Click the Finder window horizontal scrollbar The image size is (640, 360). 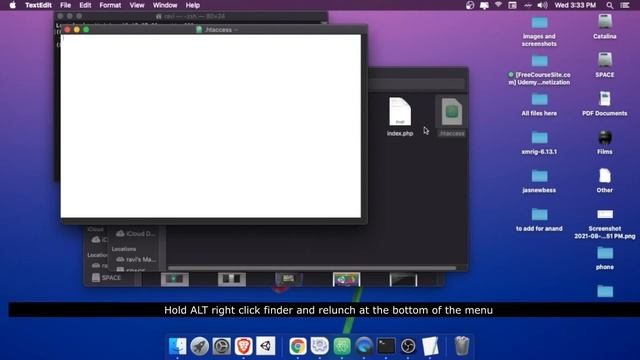point(312,268)
